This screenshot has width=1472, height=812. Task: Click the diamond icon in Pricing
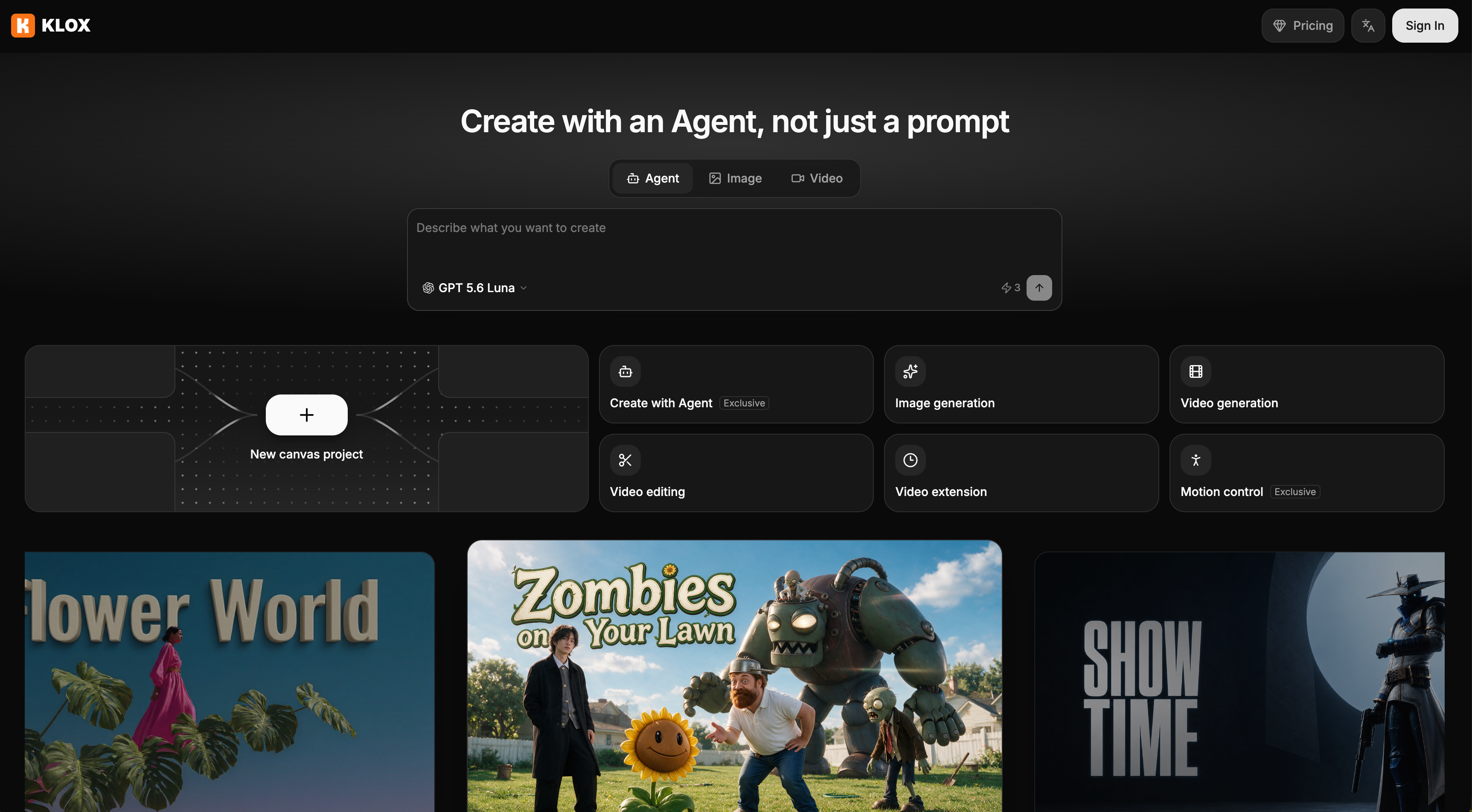pos(1280,26)
